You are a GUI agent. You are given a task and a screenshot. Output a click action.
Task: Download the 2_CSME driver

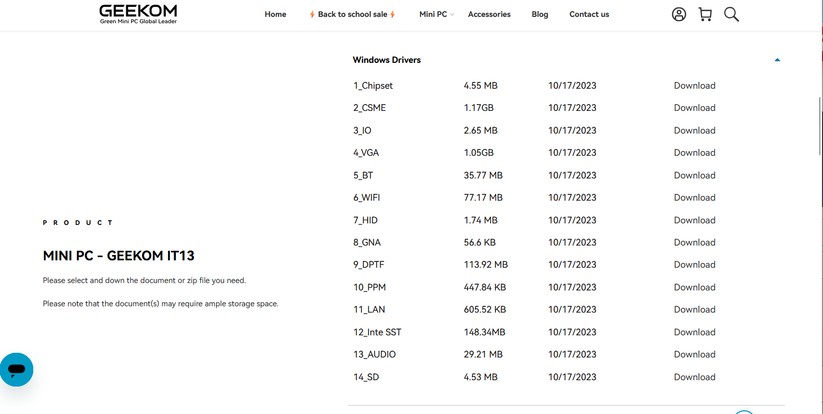(694, 108)
